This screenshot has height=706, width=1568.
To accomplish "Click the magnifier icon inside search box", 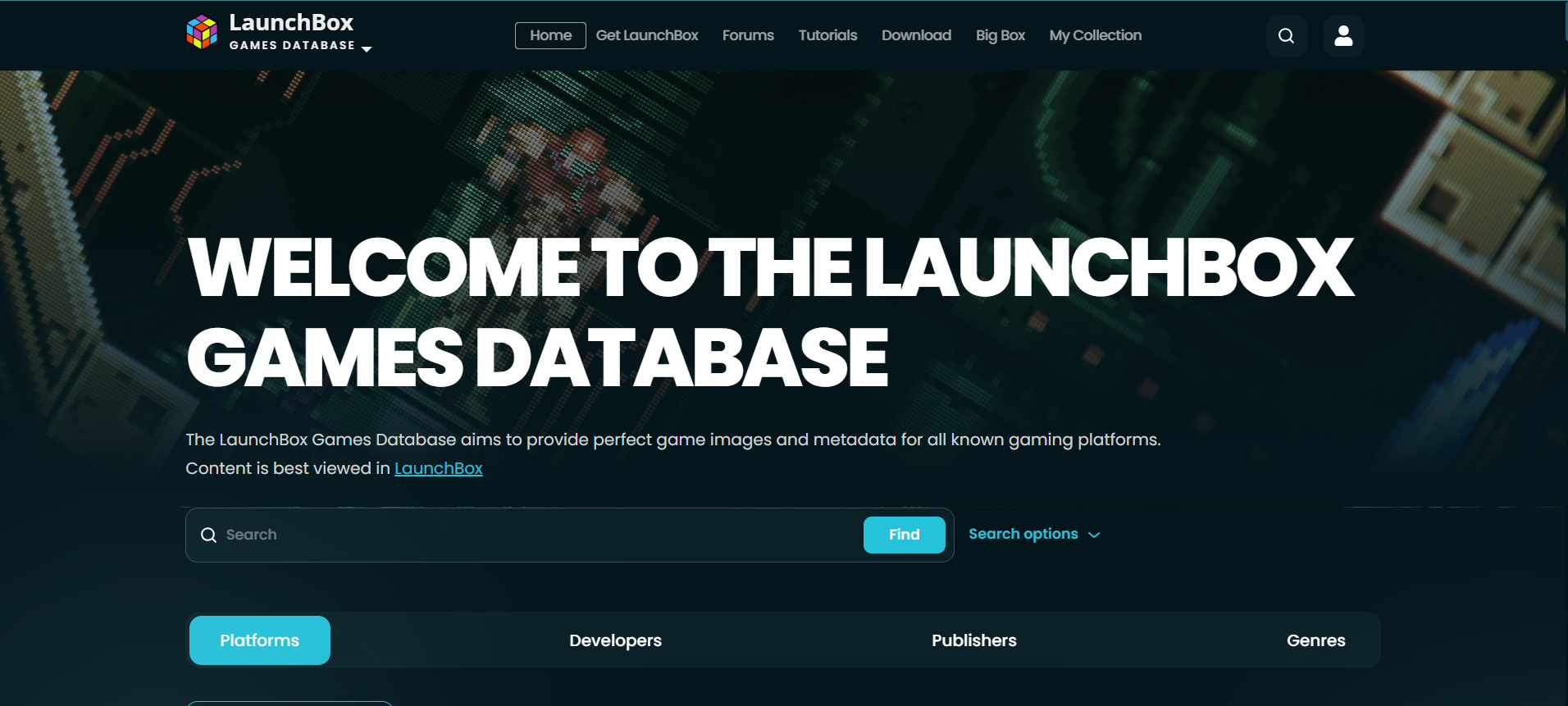I will [x=209, y=535].
